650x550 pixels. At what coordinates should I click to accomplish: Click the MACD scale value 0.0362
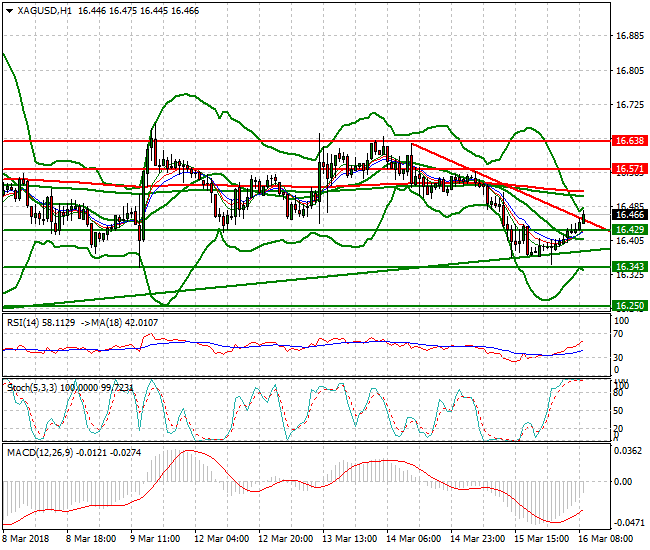(x=628, y=451)
